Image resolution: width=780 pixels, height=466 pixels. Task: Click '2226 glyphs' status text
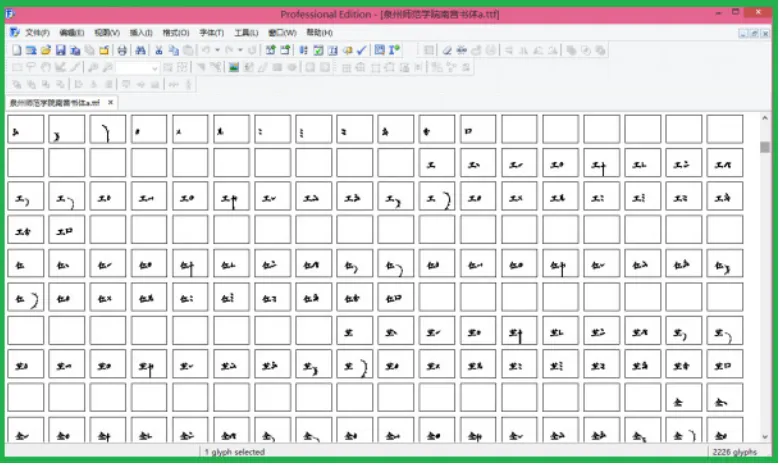tap(734, 452)
